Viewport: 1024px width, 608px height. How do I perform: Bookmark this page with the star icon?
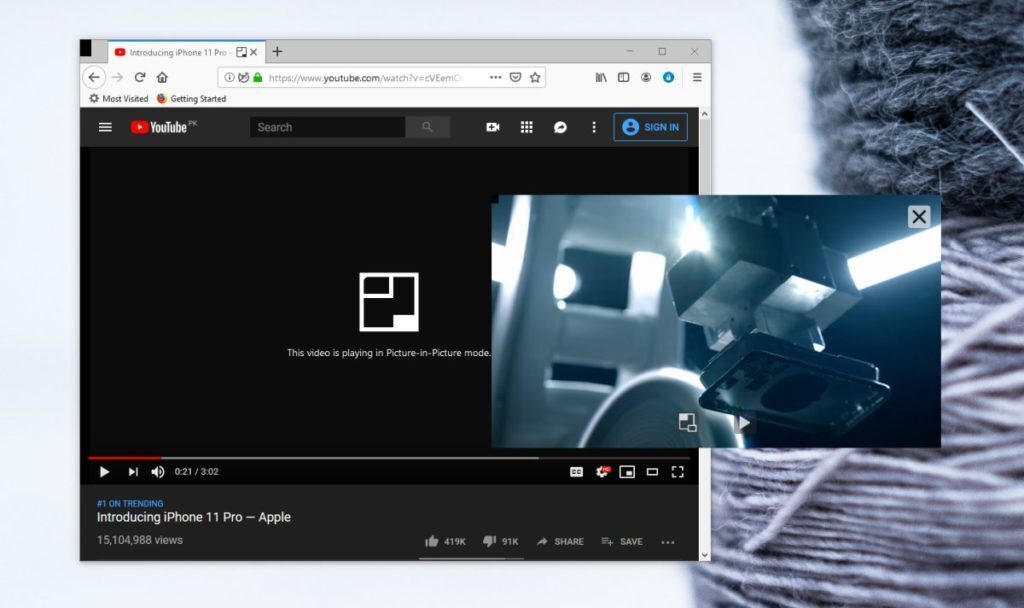click(537, 77)
